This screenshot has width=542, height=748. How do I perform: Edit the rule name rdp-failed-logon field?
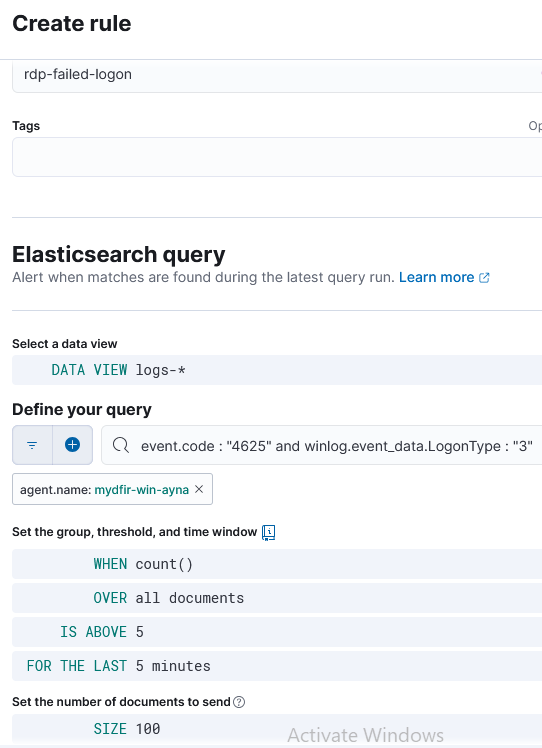(277, 75)
